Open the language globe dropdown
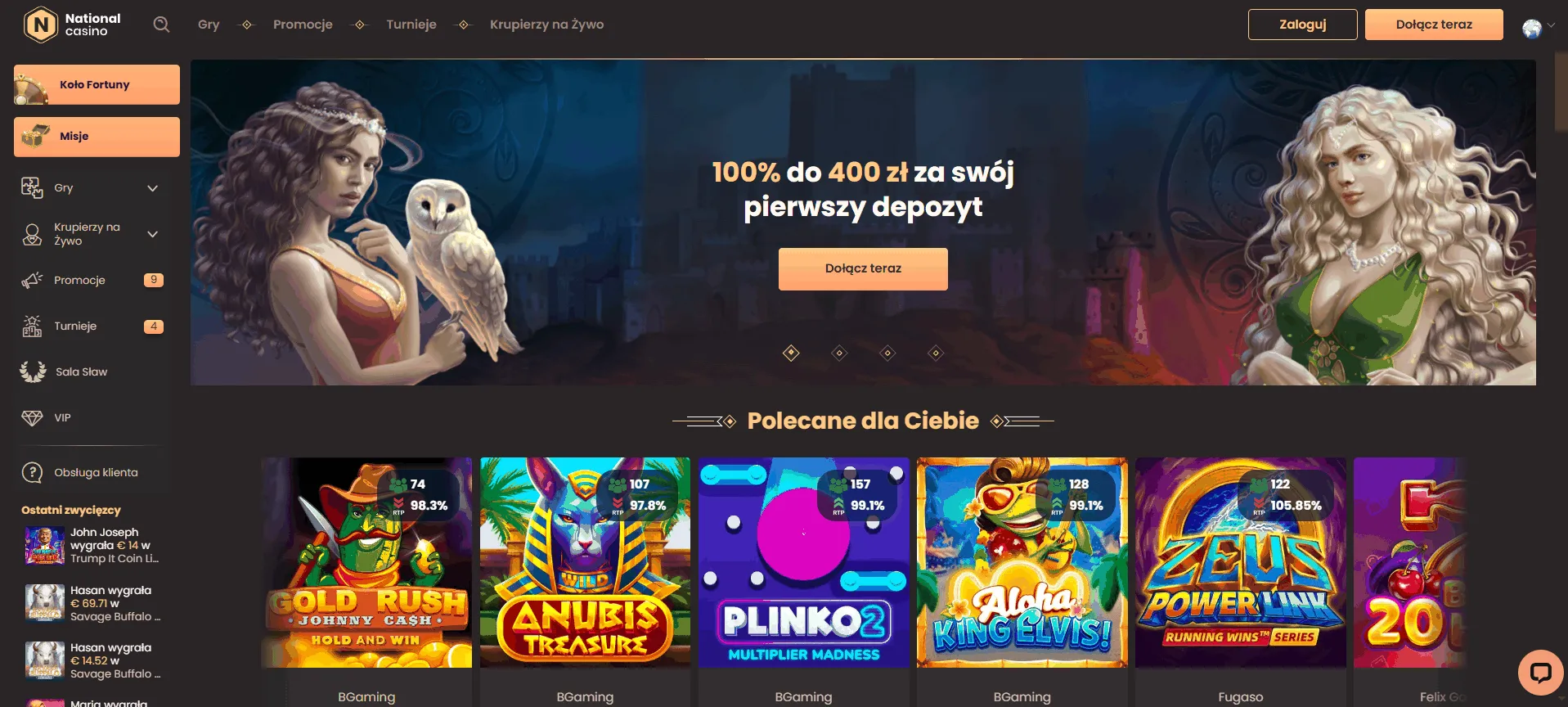1568x707 pixels. tap(1538, 28)
